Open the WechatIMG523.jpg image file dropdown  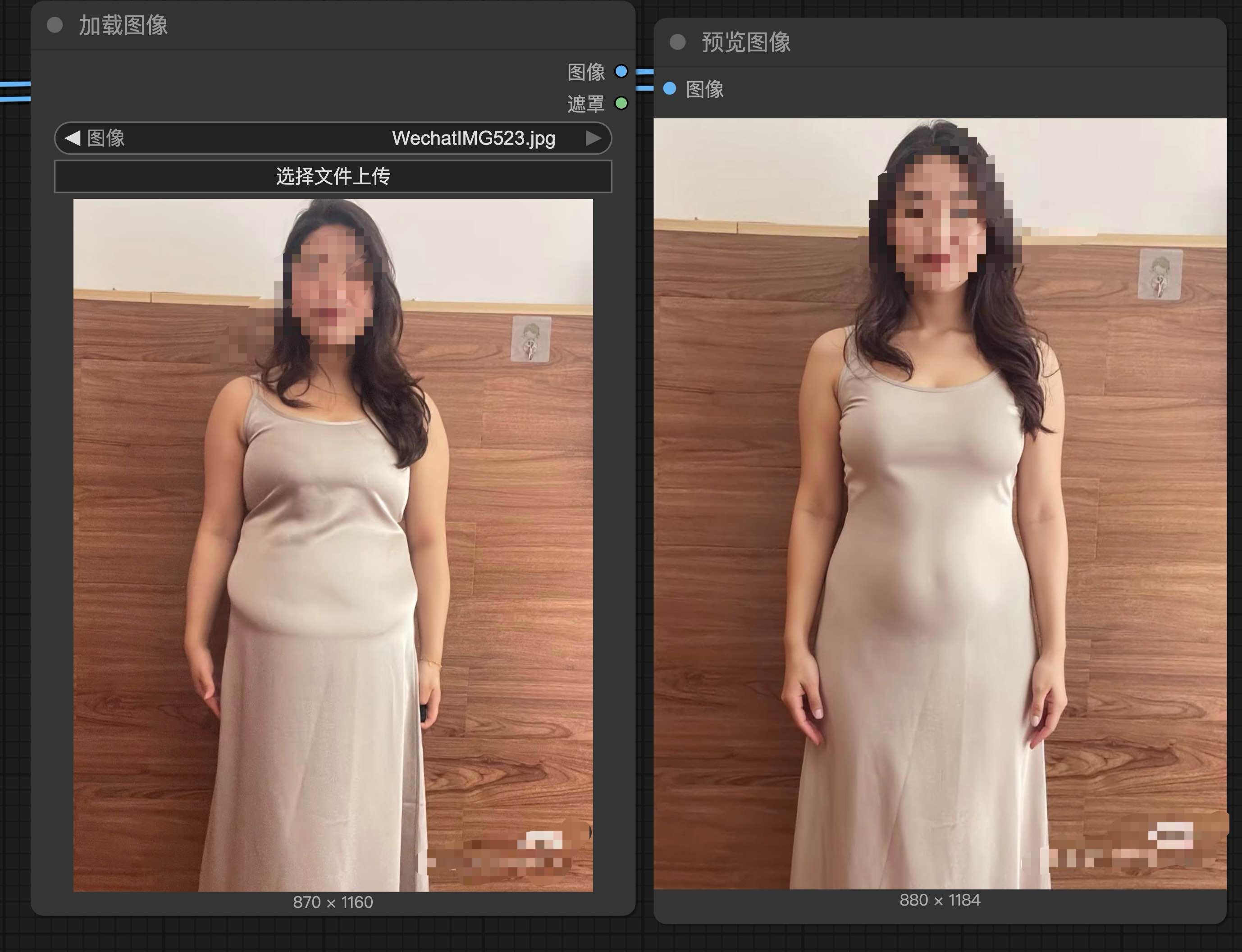tap(473, 138)
